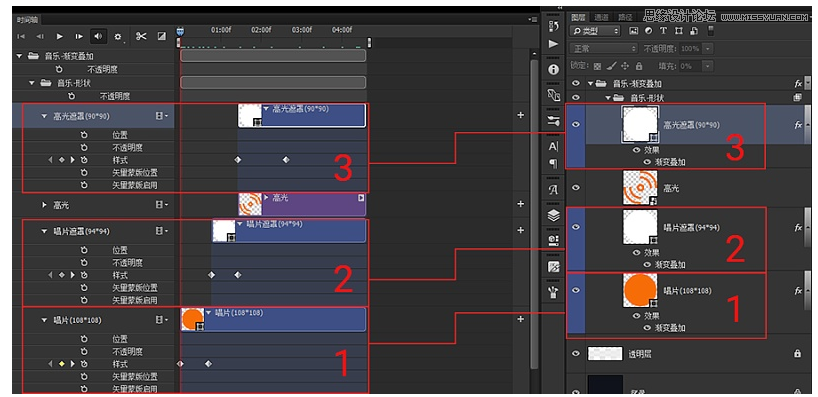Switch to the 路径 tab
Screen dimensions: 818x397
tap(624, 17)
